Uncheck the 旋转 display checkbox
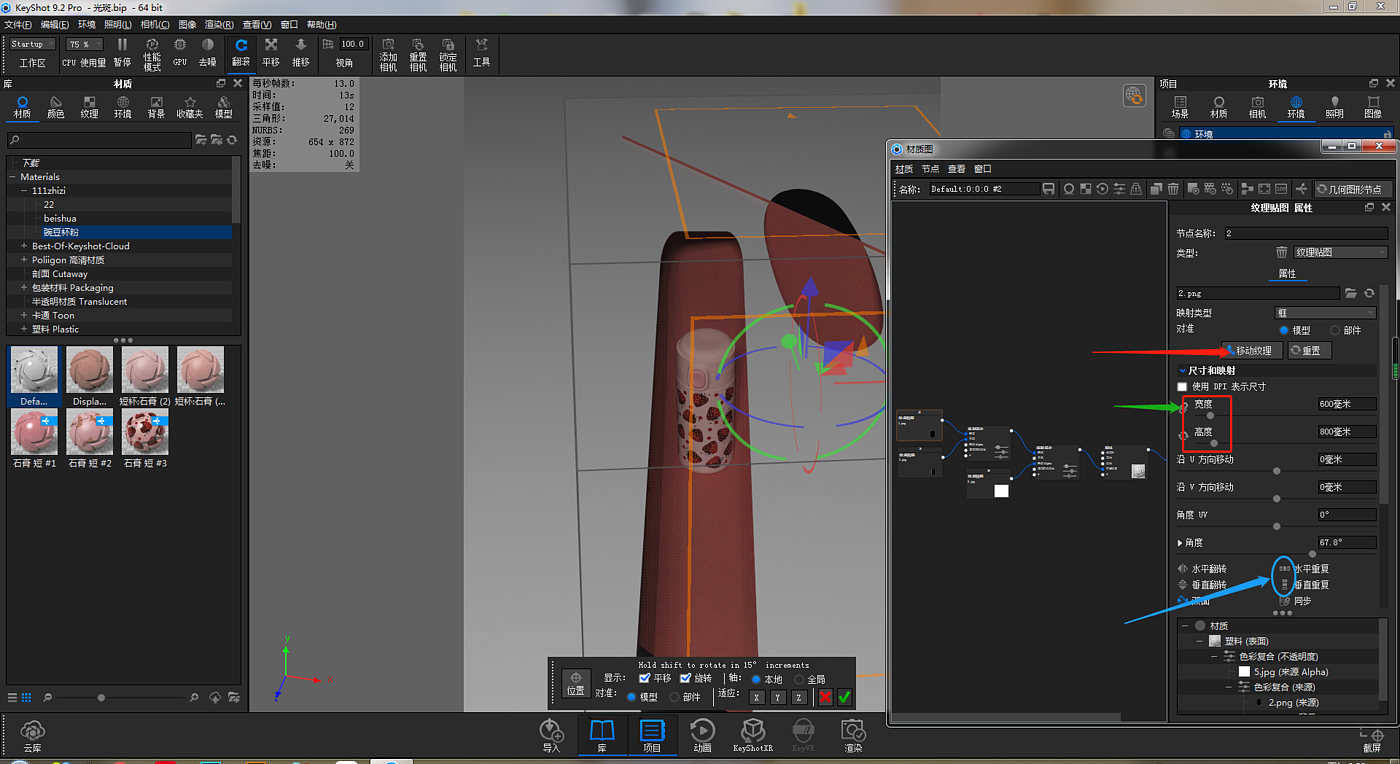The image size is (1400, 764). [x=686, y=679]
